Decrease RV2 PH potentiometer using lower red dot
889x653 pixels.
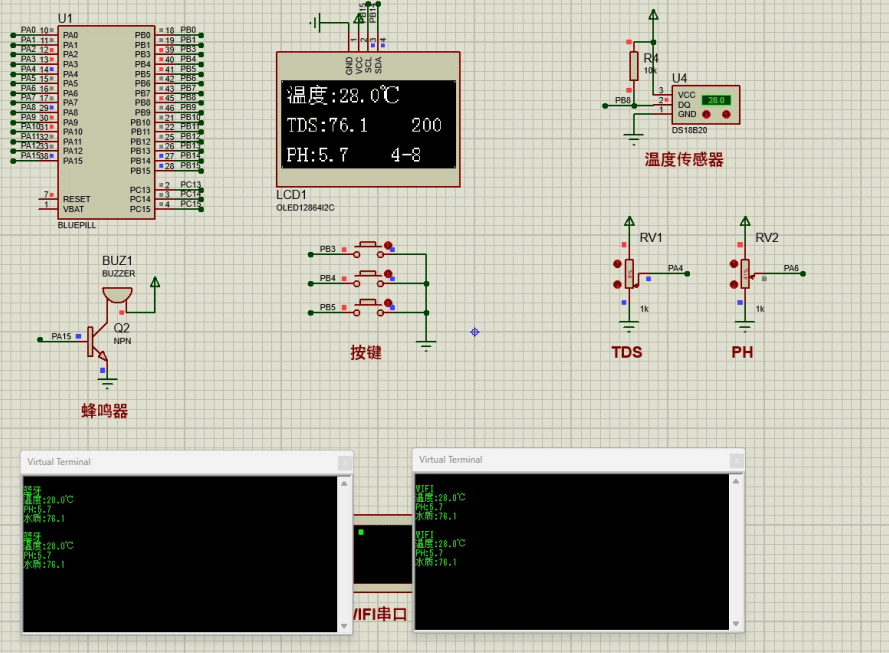click(x=732, y=284)
